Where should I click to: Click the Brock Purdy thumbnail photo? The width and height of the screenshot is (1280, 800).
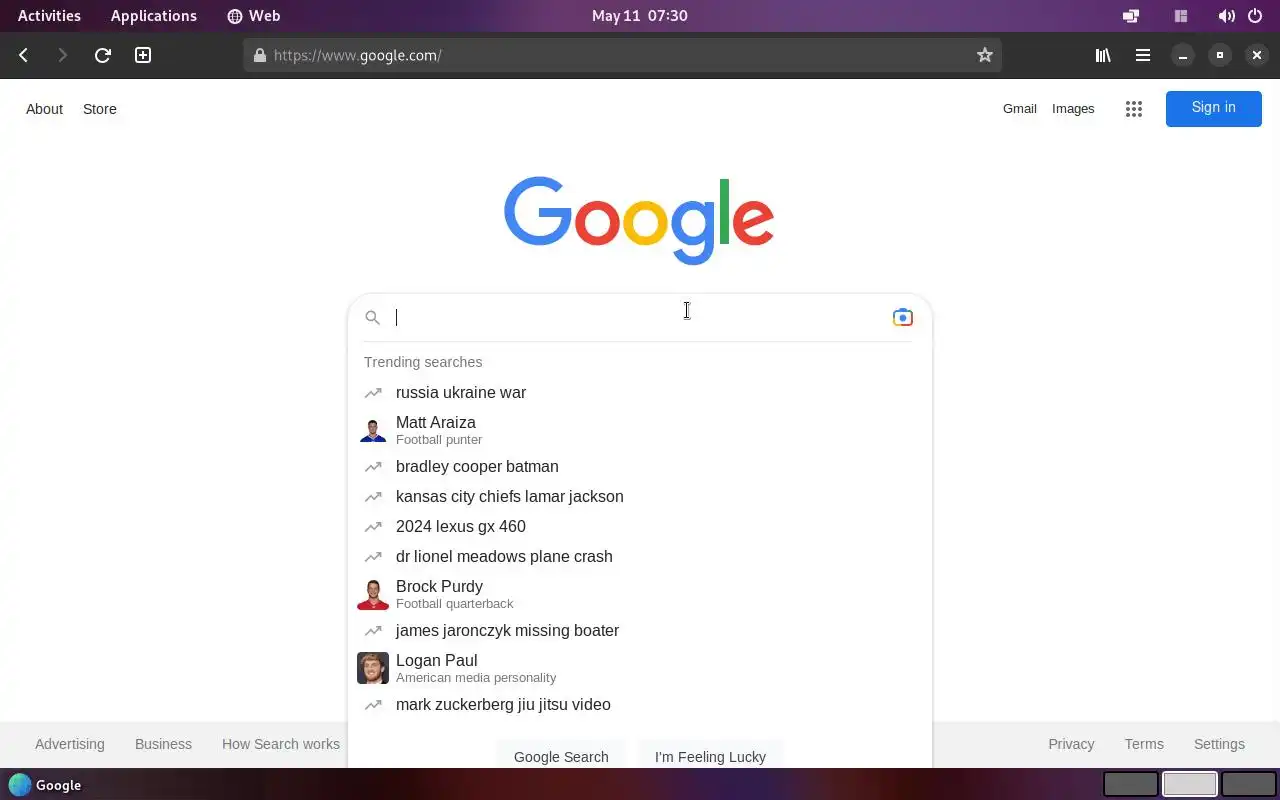pyautogui.click(x=373, y=594)
